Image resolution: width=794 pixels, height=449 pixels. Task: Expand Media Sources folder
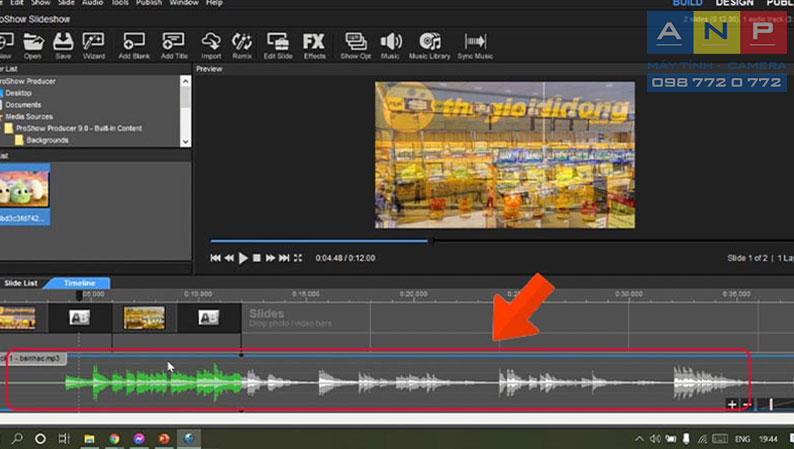[29, 116]
